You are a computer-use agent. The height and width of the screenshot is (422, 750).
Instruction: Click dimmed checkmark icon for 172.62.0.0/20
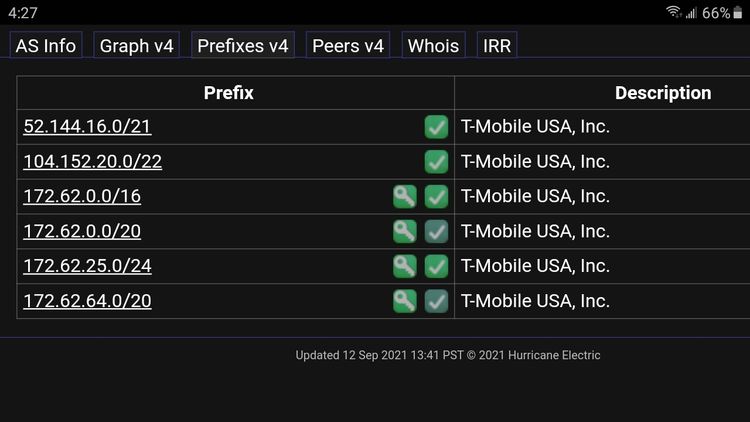click(x=436, y=232)
